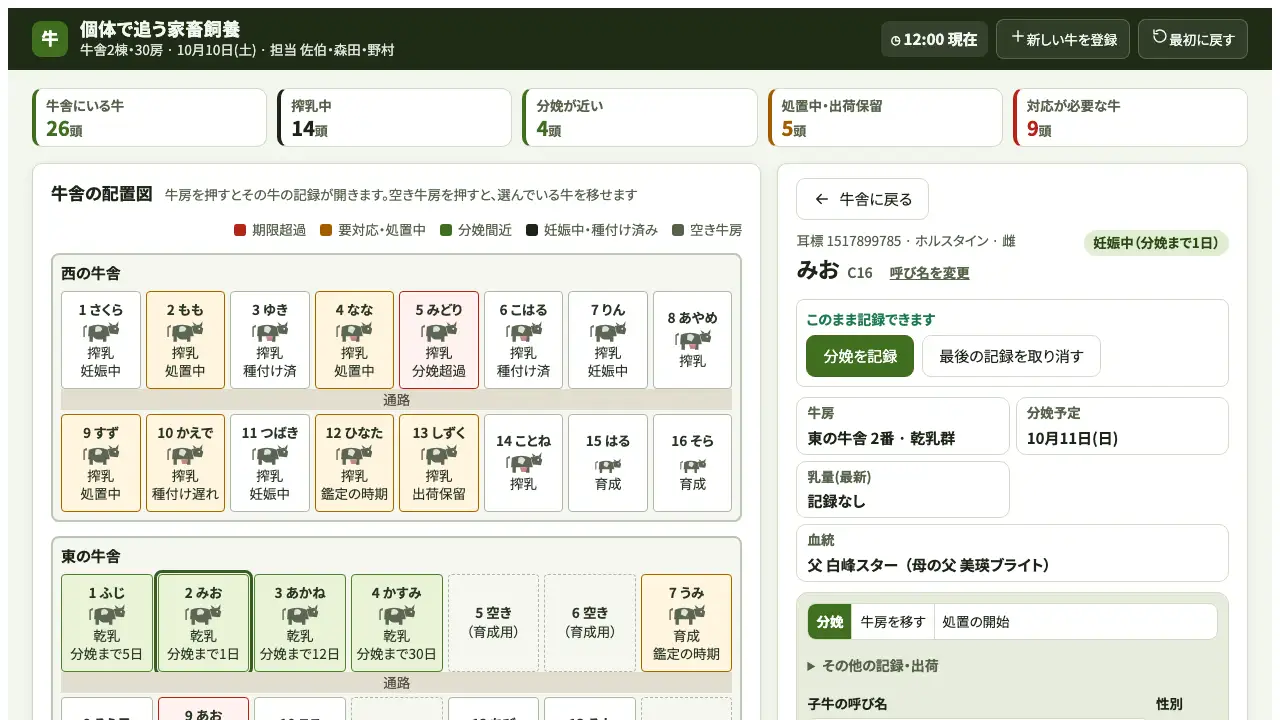Click the clock icon beside 12:00 現在
This screenshot has width=1280, height=720.
896,40
